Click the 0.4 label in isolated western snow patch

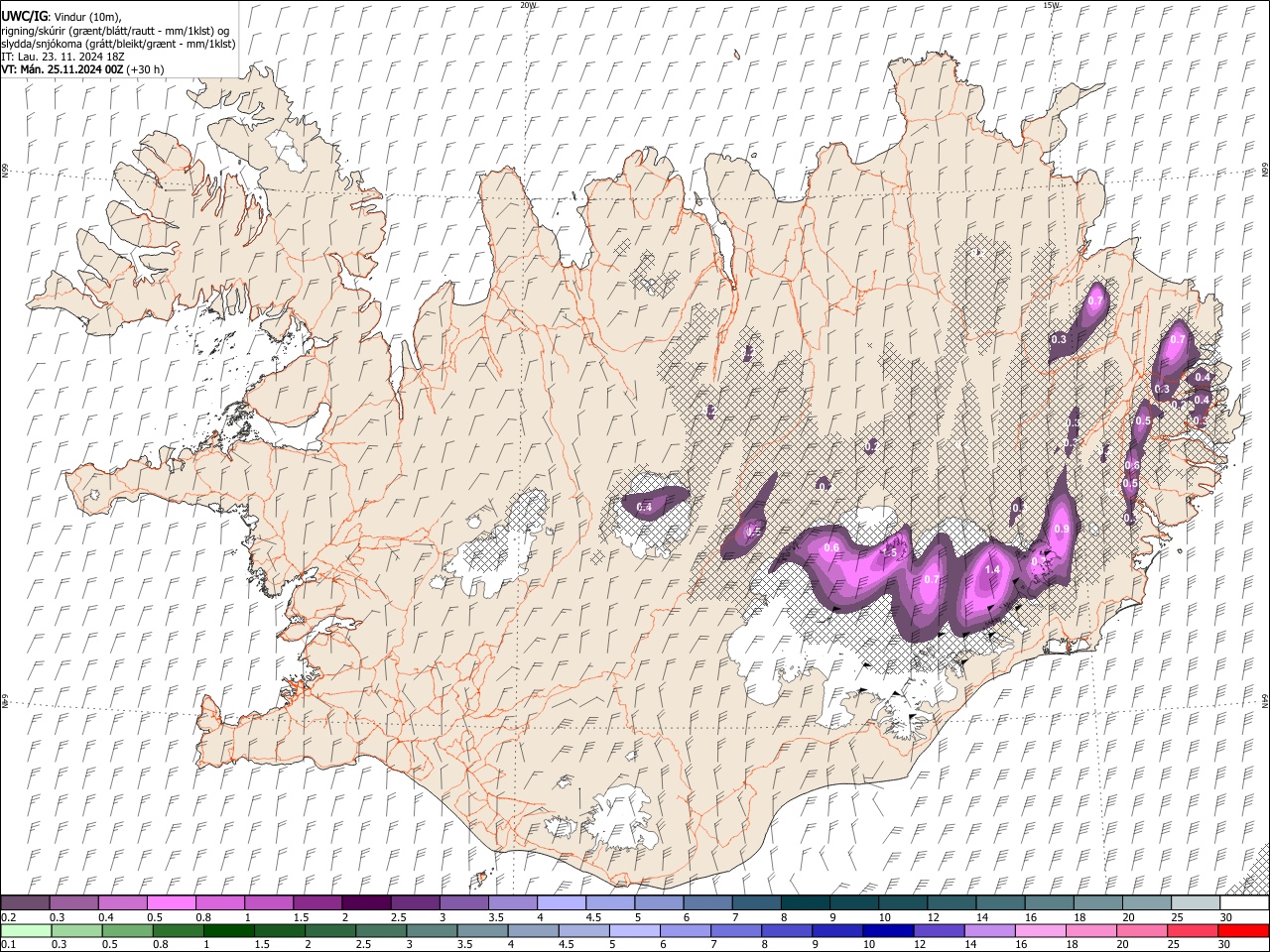tap(644, 507)
